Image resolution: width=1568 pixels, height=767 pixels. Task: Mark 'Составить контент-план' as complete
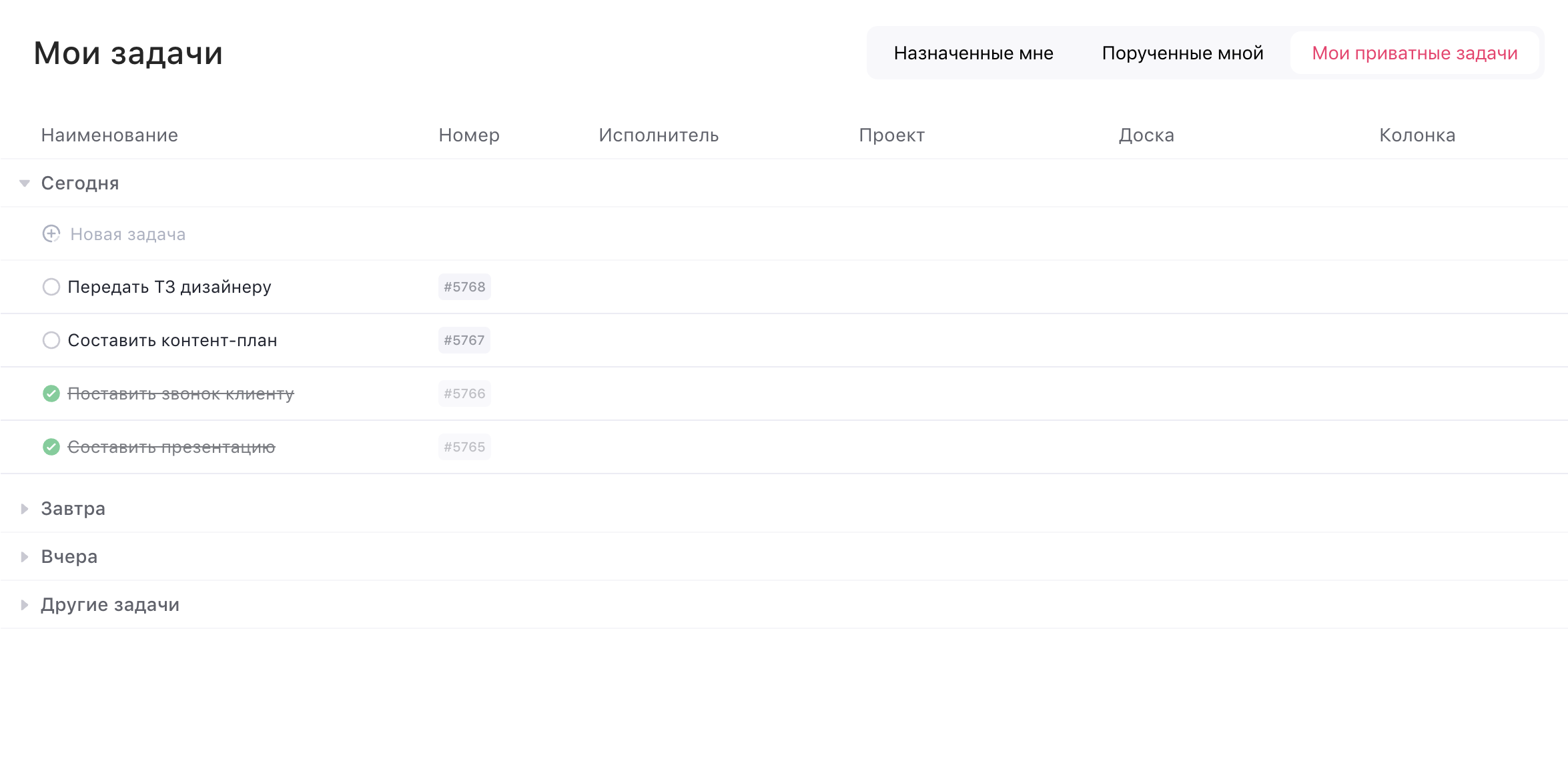point(51,340)
